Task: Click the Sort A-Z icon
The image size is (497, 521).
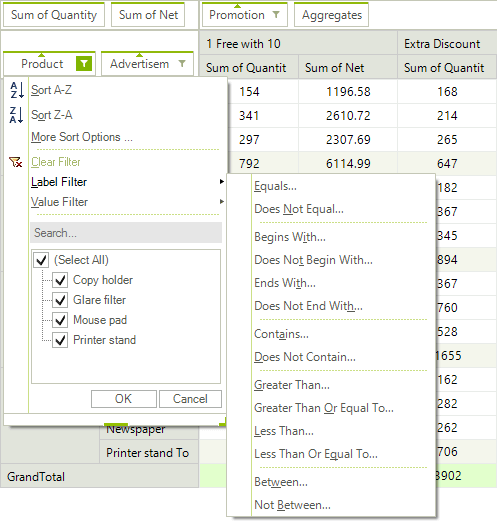Action: 17,90
